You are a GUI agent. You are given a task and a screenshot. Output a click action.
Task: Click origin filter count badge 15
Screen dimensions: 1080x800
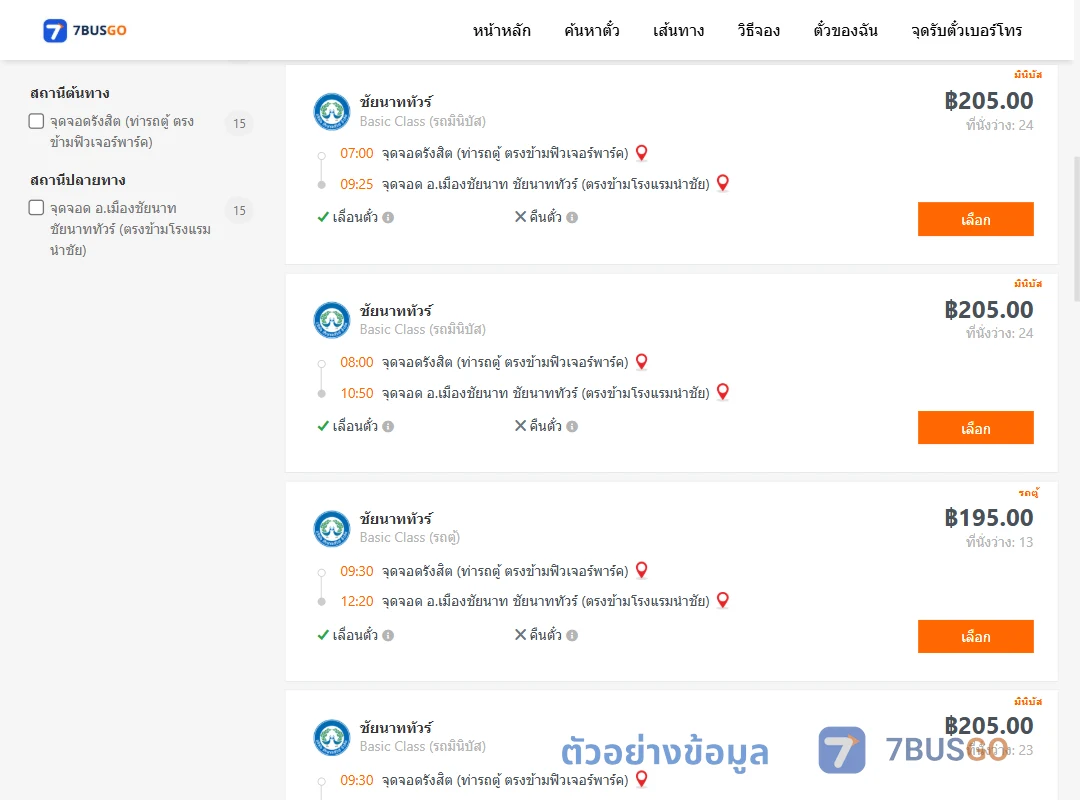pos(239,123)
